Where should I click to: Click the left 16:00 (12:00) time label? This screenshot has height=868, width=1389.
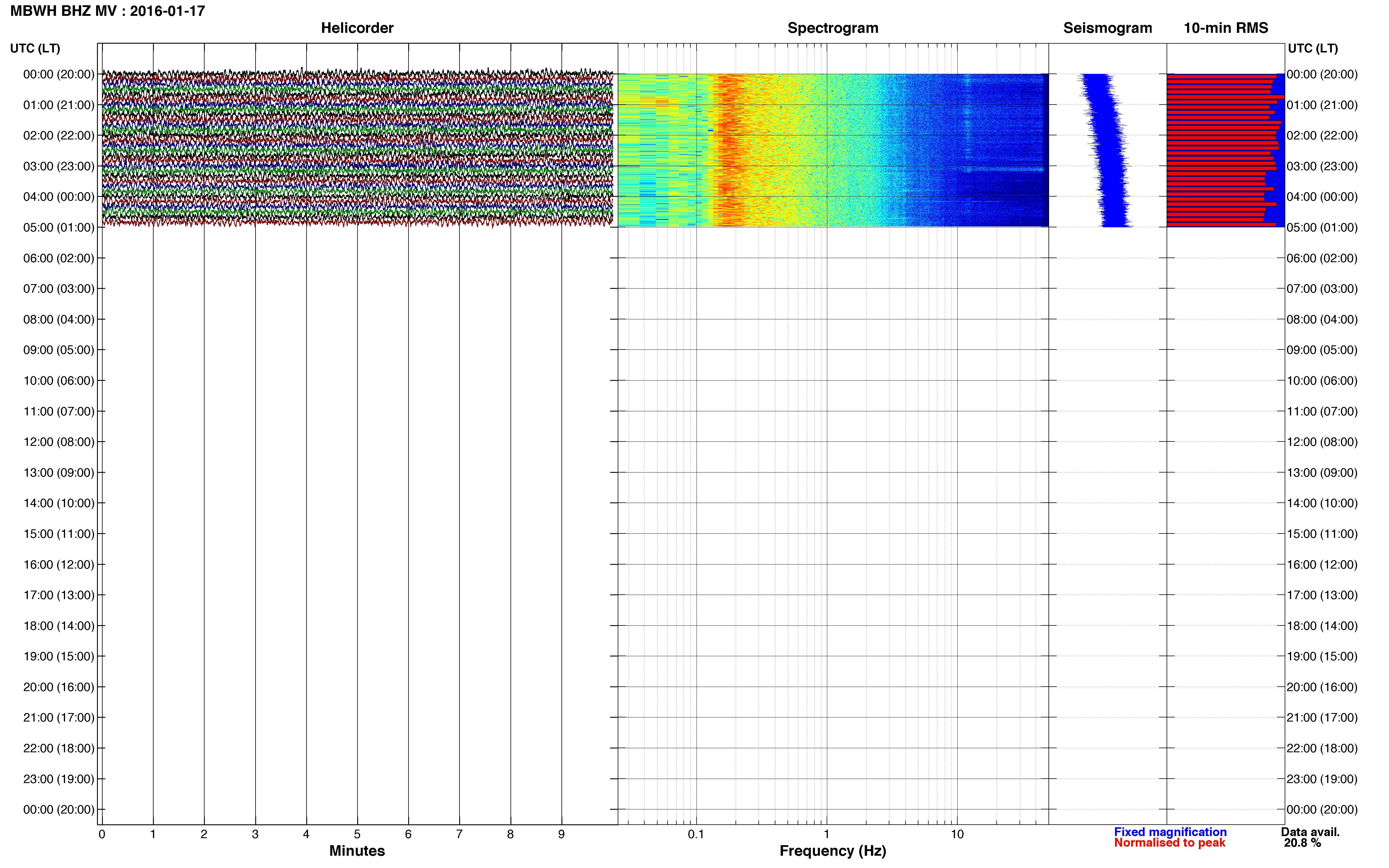point(59,565)
